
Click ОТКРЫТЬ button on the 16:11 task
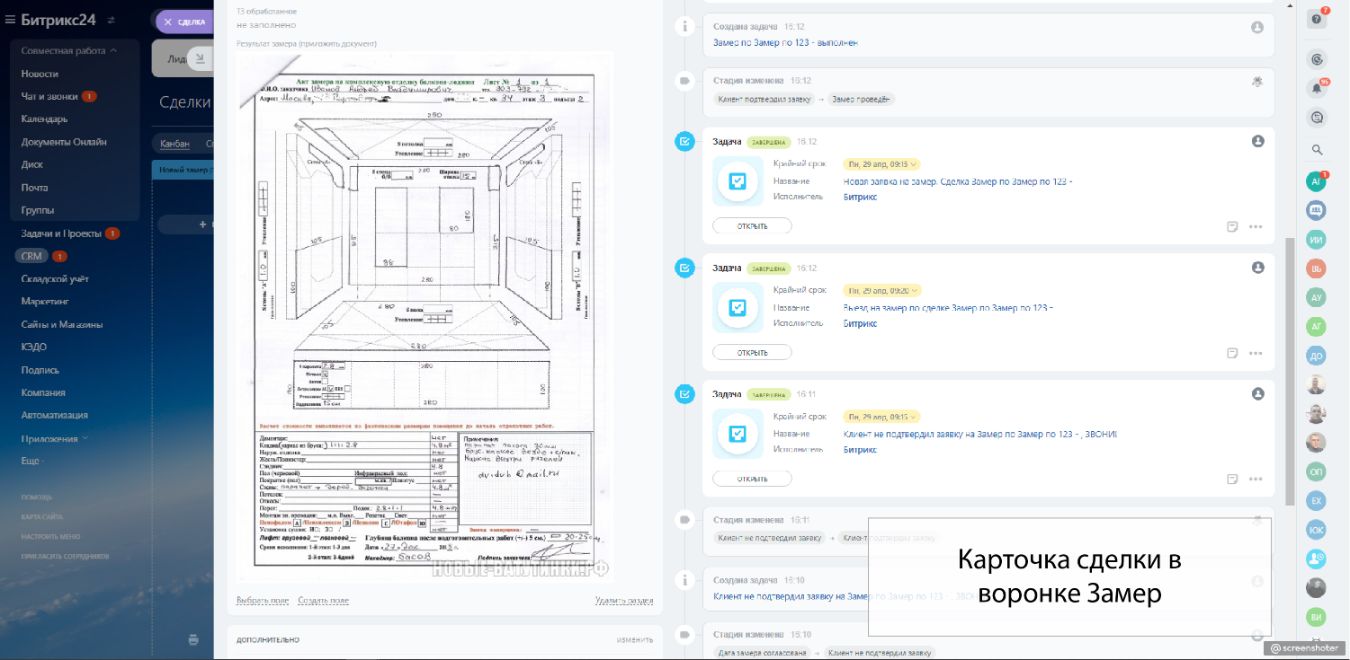(x=752, y=478)
